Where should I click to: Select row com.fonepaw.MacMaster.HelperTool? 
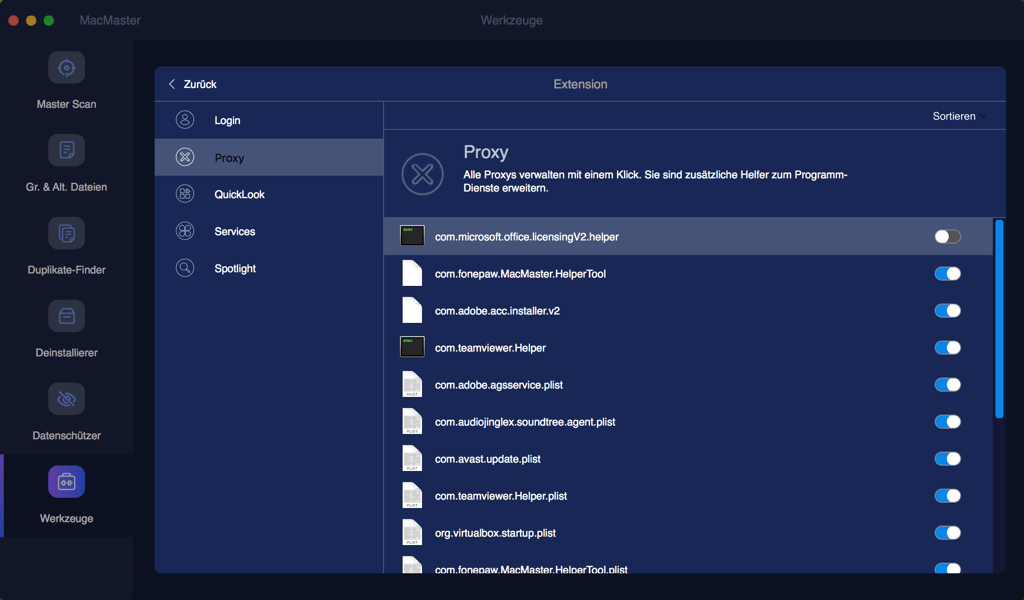tap(688, 274)
